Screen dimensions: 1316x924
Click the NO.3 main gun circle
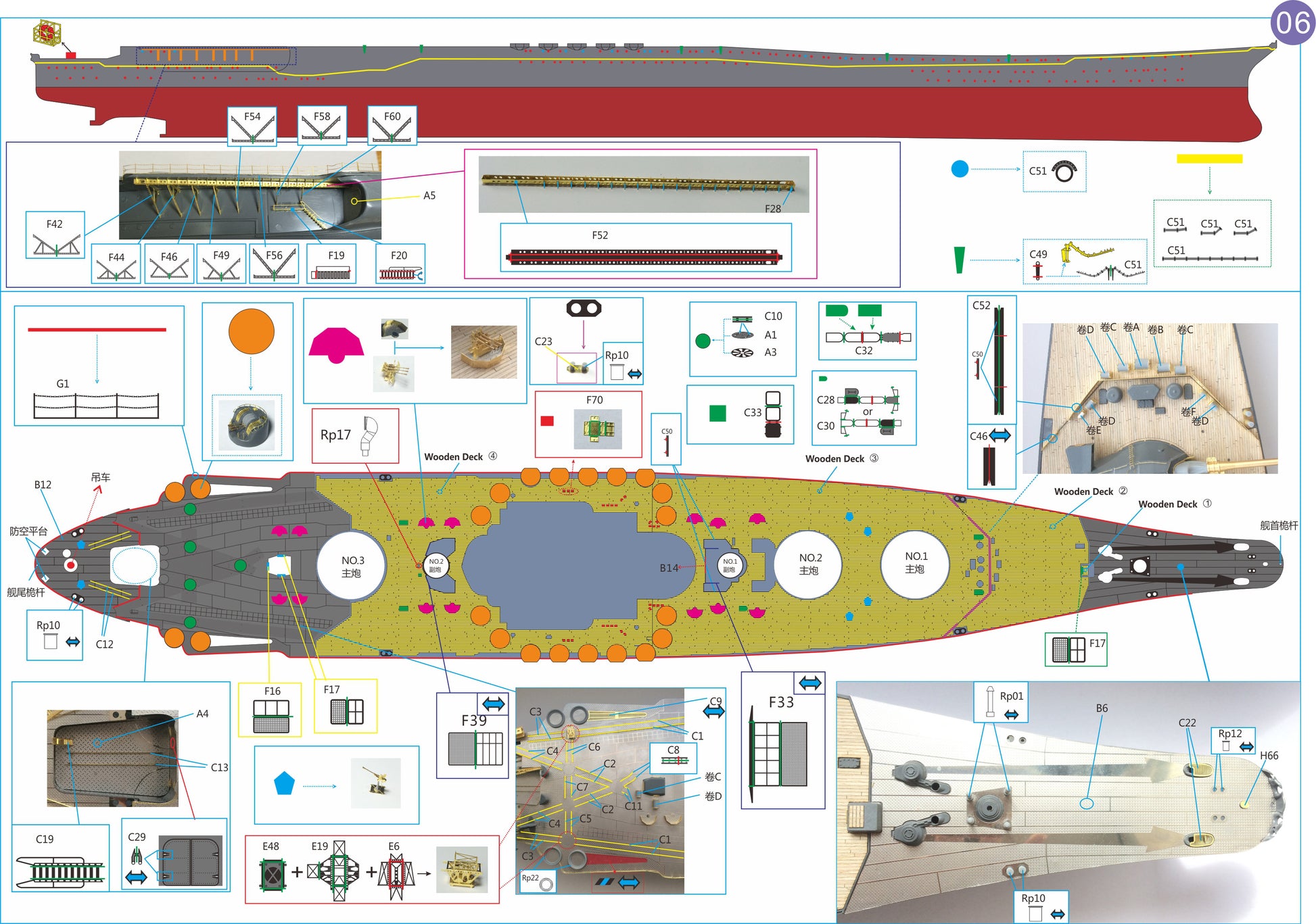tap(352, 566)
